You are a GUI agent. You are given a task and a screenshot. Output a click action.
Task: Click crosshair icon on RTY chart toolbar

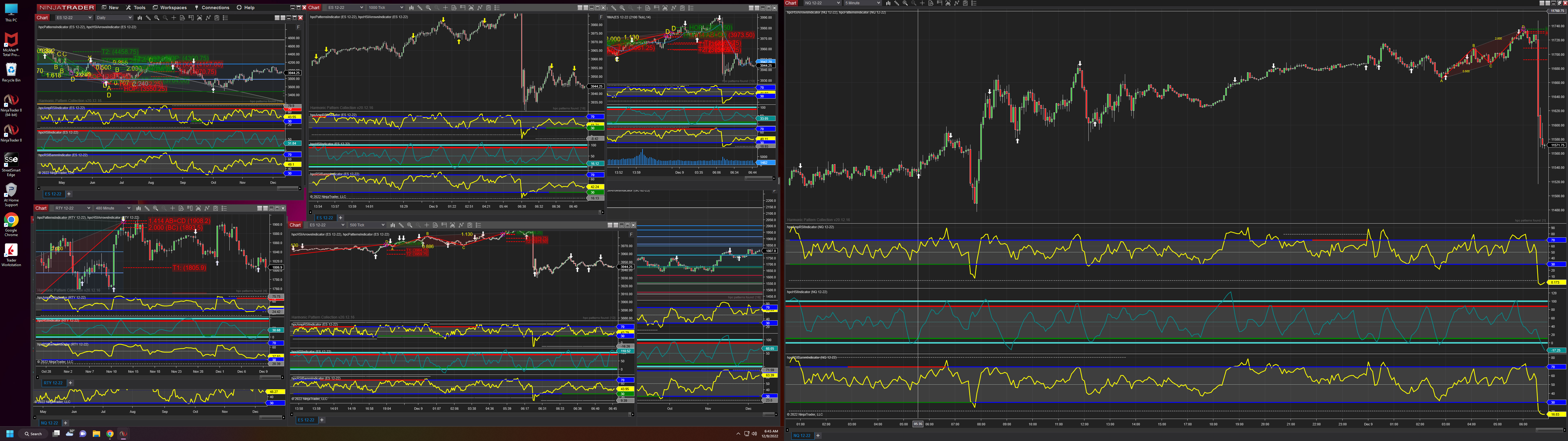point(172,208)
